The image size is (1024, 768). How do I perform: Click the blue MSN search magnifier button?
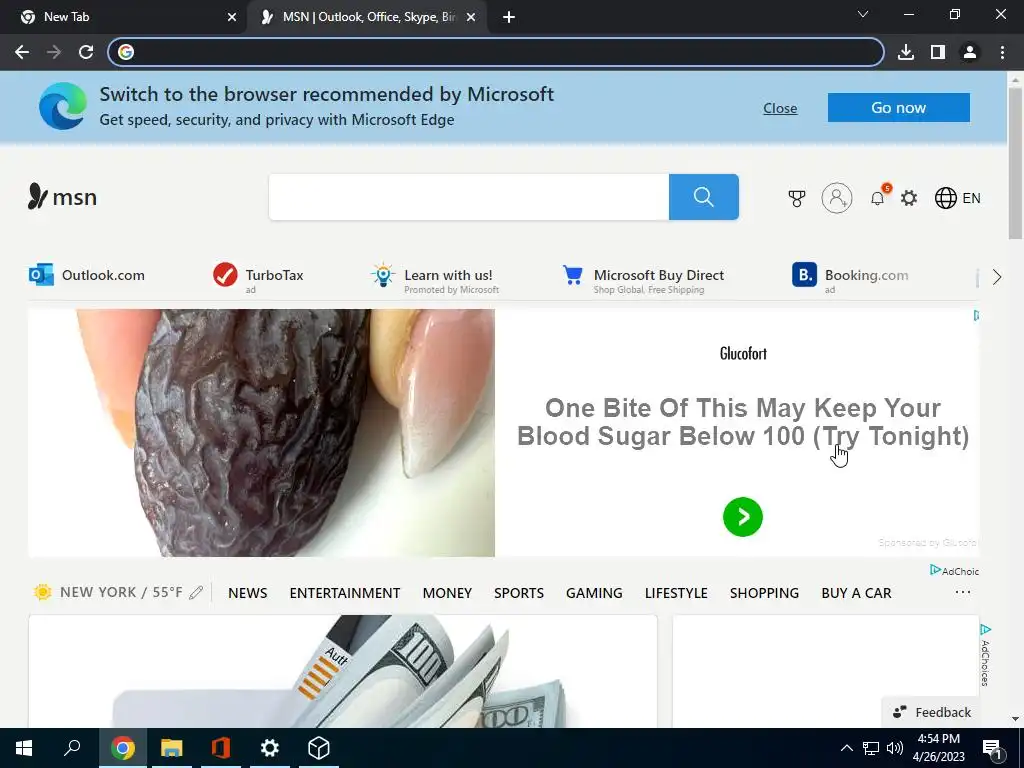(703, 197)
